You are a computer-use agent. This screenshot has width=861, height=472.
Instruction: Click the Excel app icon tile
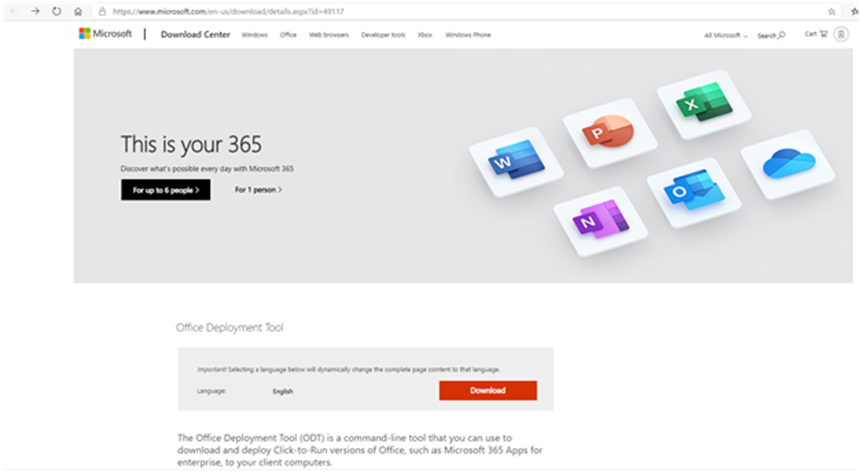point(704,103)
